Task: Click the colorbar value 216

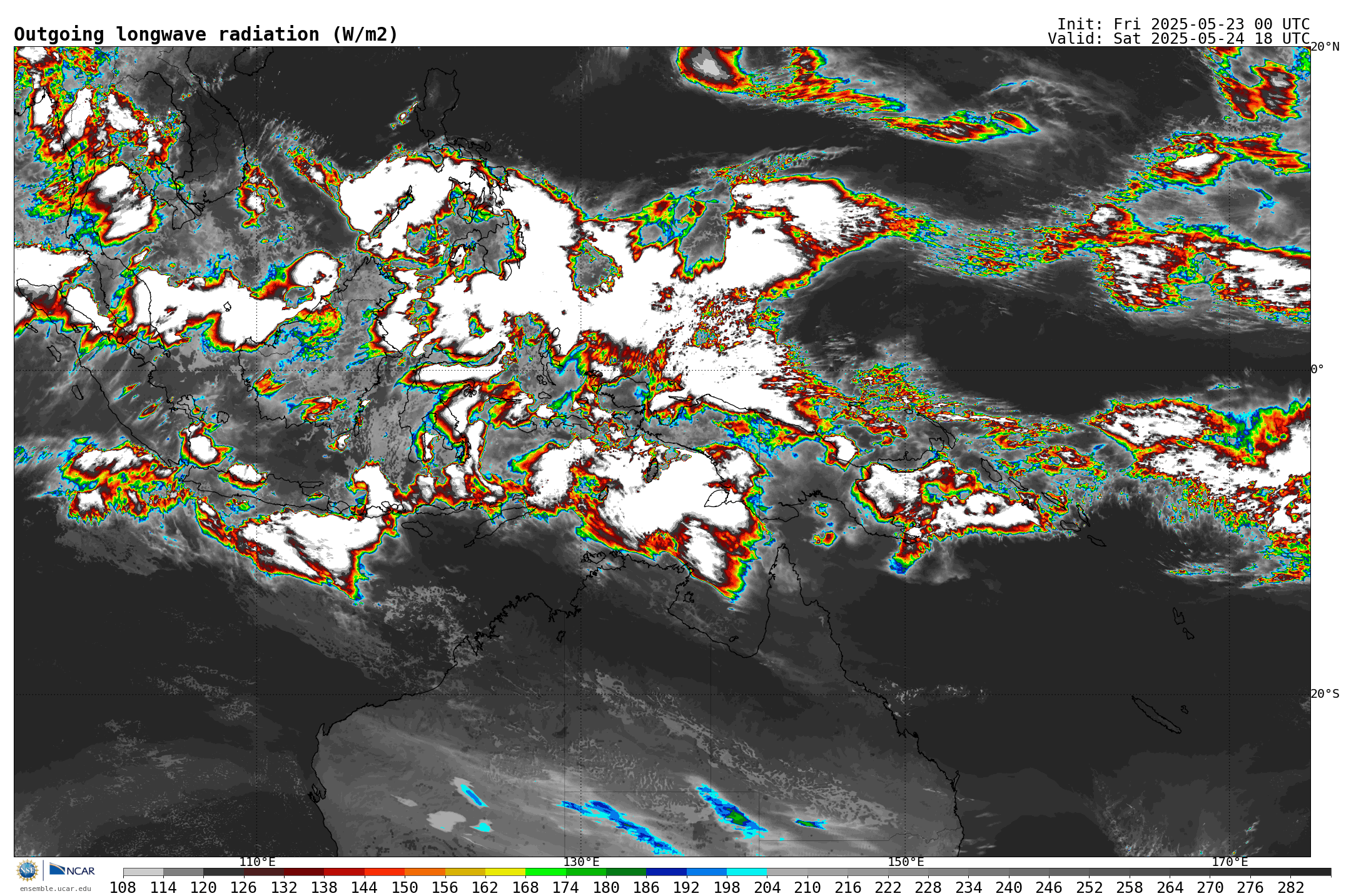Action: (x=848, y=887)
